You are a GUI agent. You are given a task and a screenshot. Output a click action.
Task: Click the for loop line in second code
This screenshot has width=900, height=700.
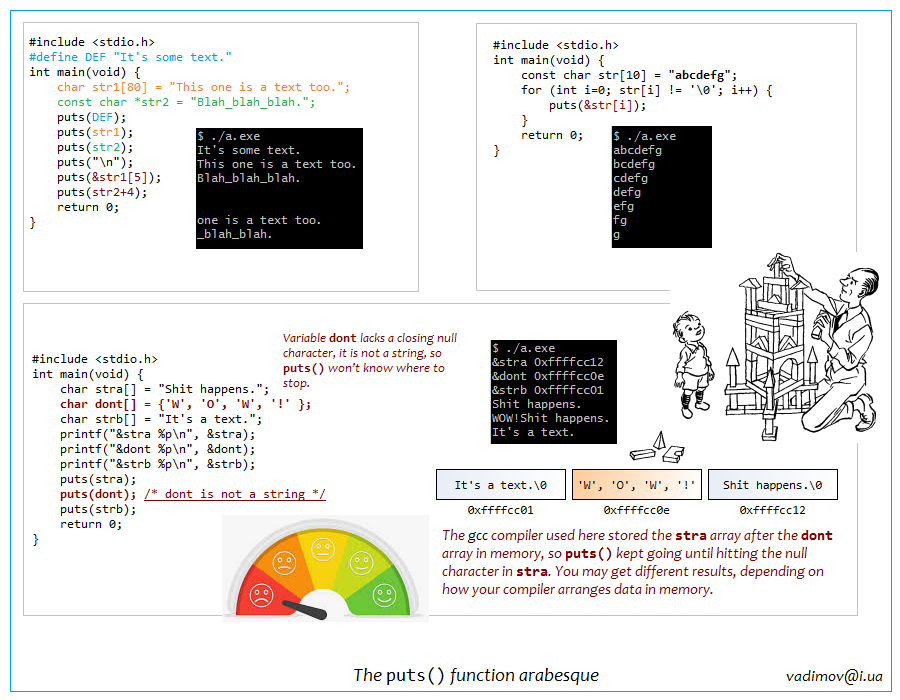click(x=647, y=90)
